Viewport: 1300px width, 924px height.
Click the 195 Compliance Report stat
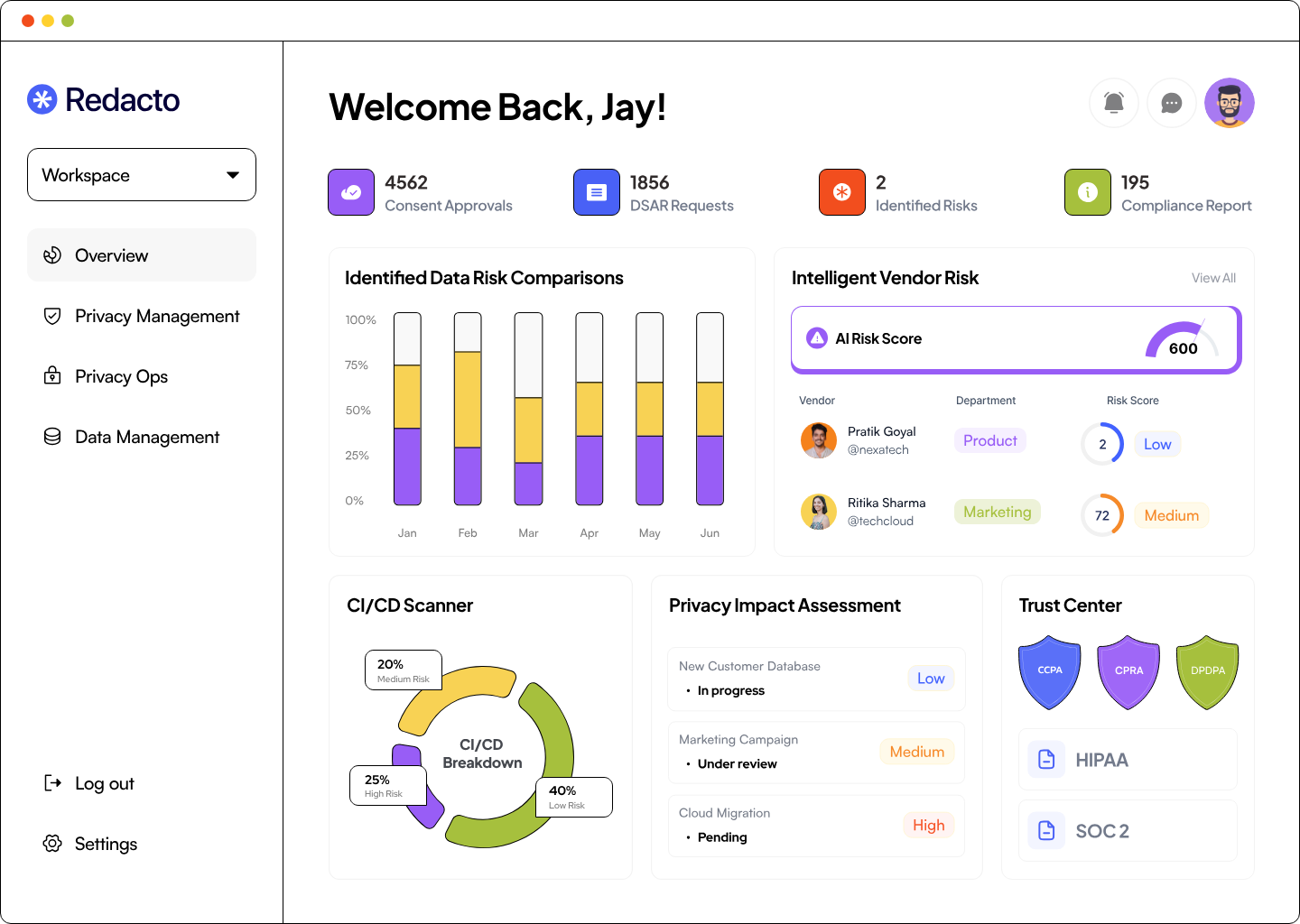[x=1158, y=192]
